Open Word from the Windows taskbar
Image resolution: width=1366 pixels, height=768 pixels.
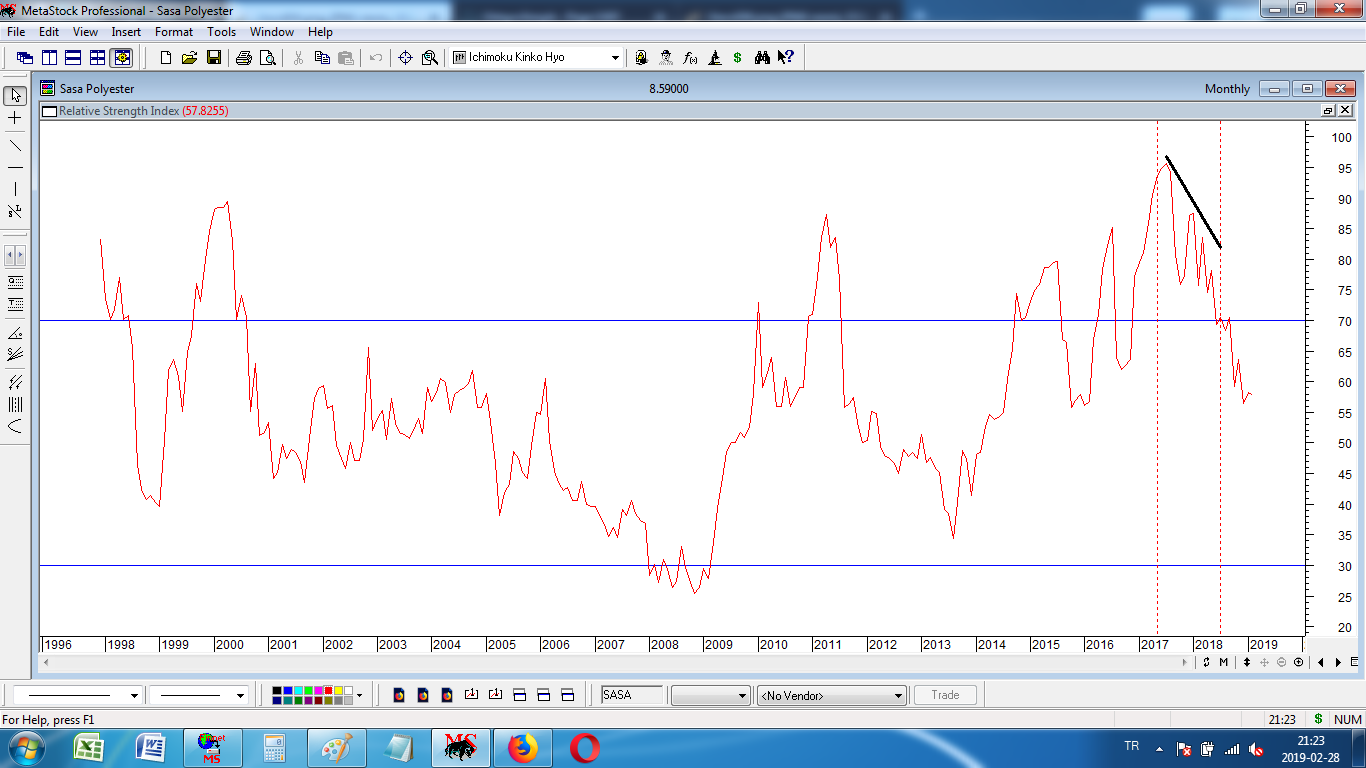[x=151, y=748]
